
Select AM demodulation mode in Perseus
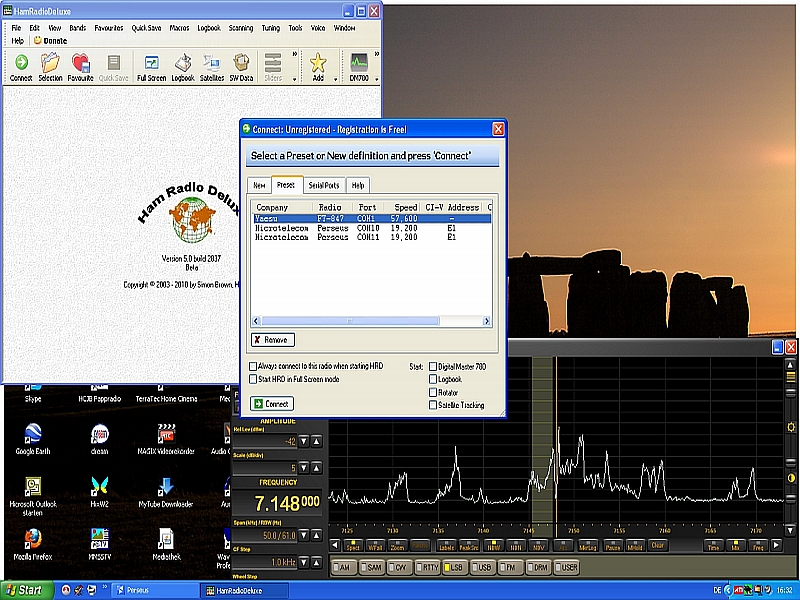343,567
